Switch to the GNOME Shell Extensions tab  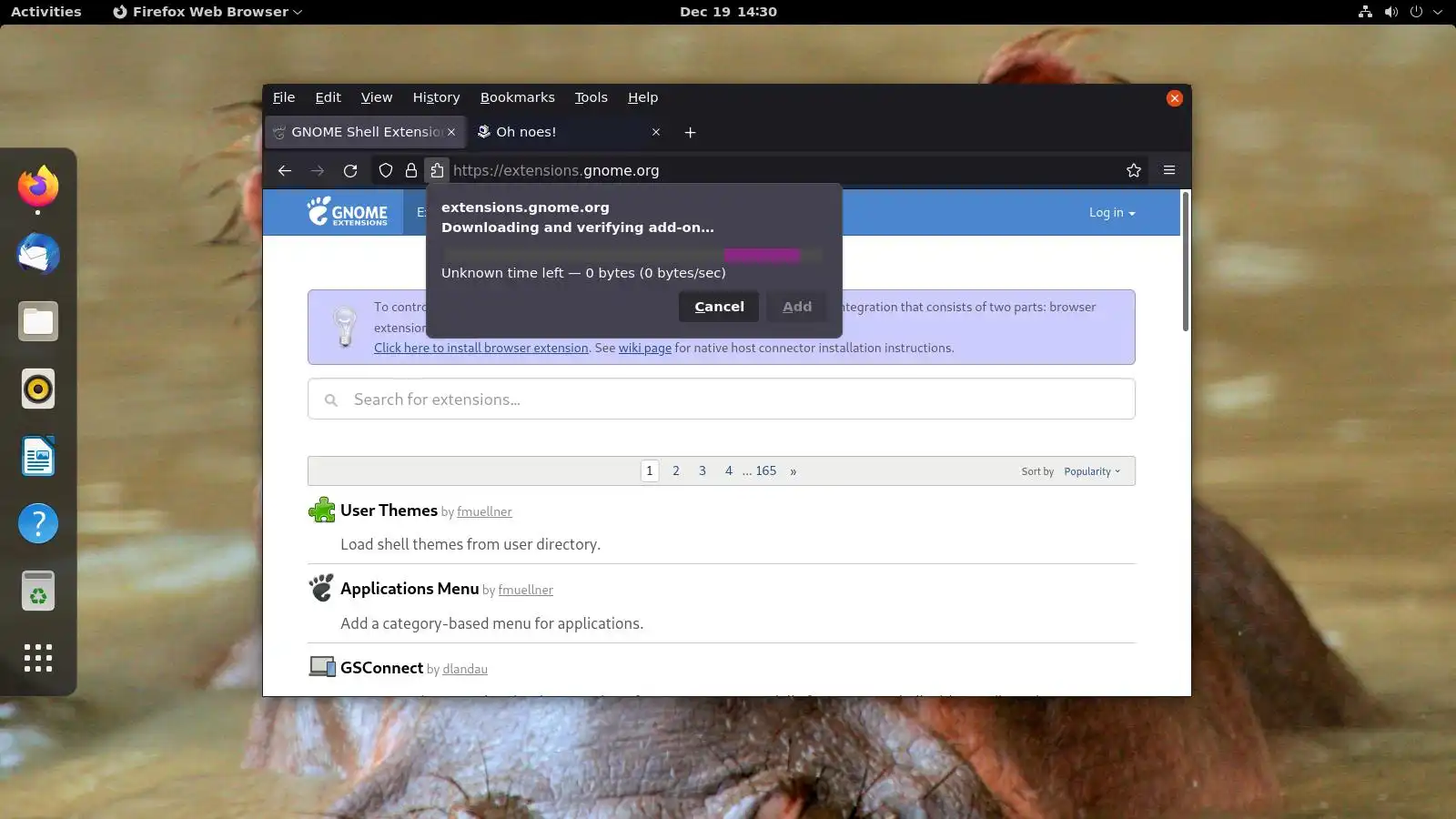pyautogui.click(x=365, y=132)
